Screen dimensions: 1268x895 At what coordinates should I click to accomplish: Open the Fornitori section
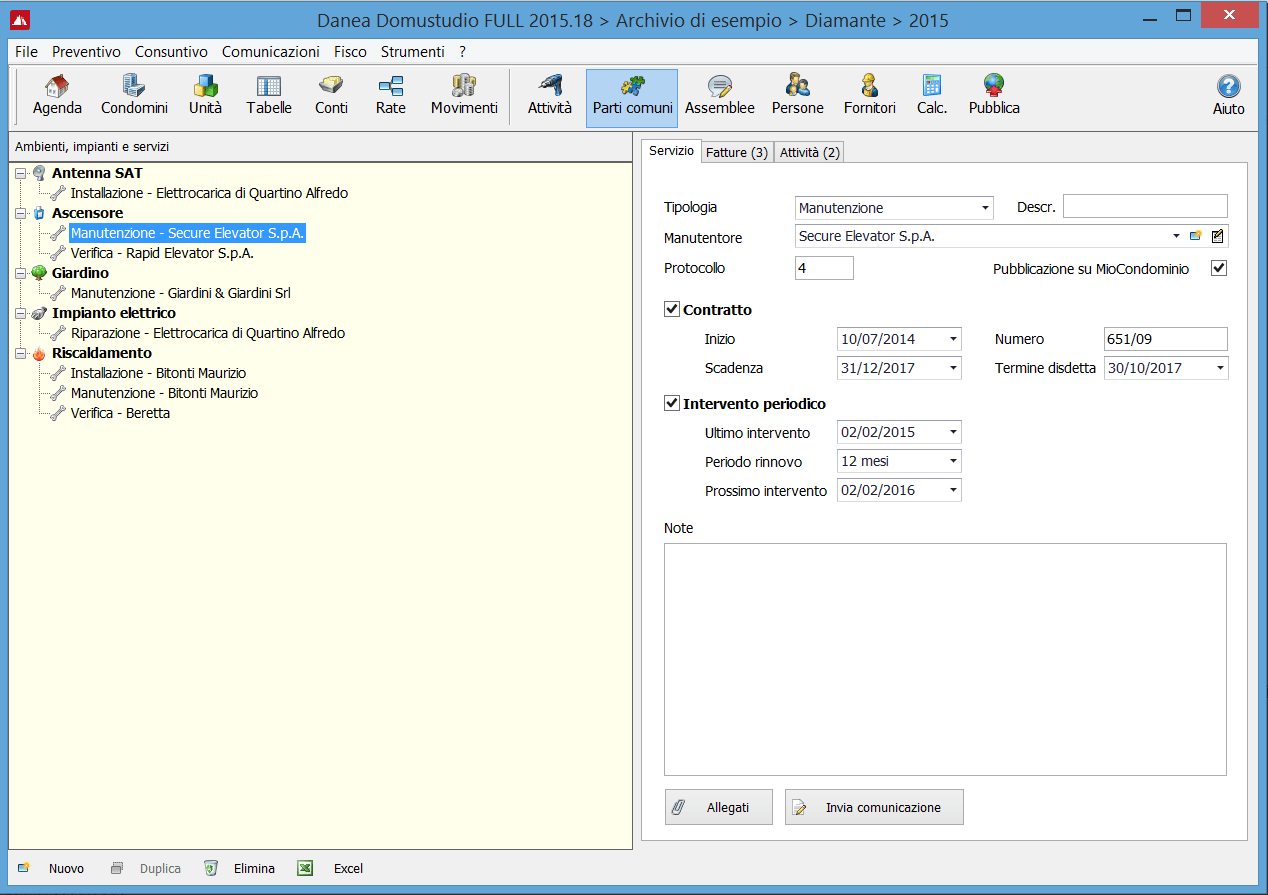point(870,96)
